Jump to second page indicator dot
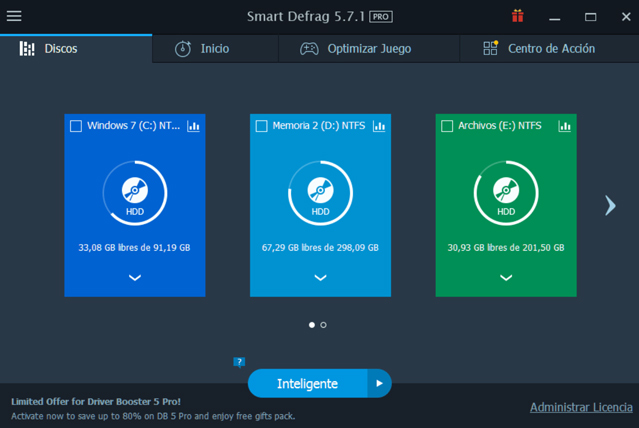 click(323, 325)
